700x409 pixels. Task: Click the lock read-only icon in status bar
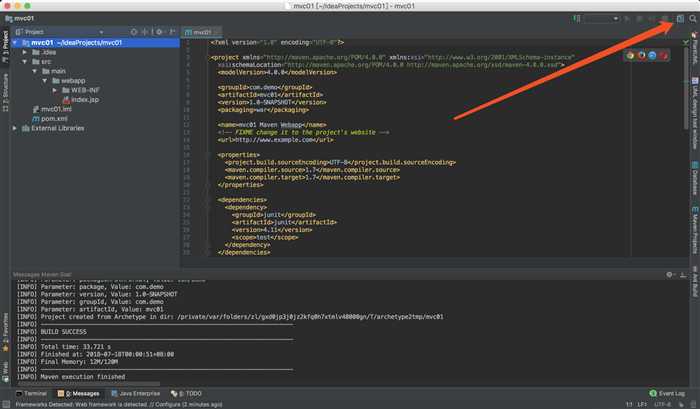pos(682,405)
